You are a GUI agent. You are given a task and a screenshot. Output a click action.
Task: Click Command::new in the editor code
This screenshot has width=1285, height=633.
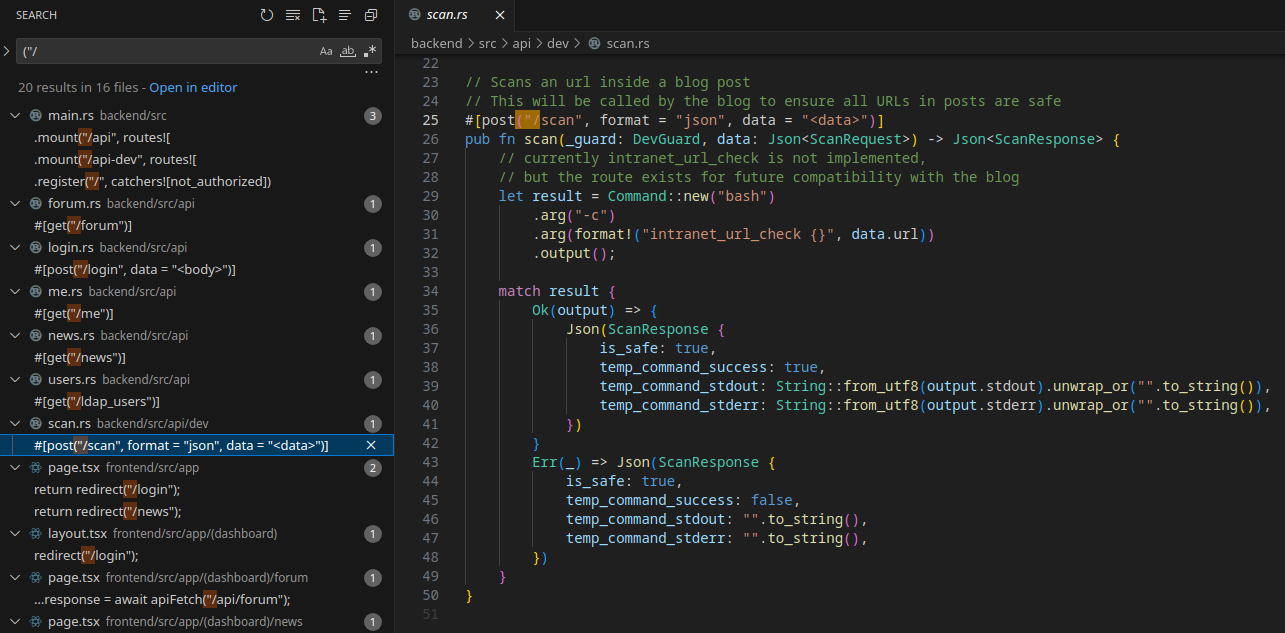tap(654, 196)
